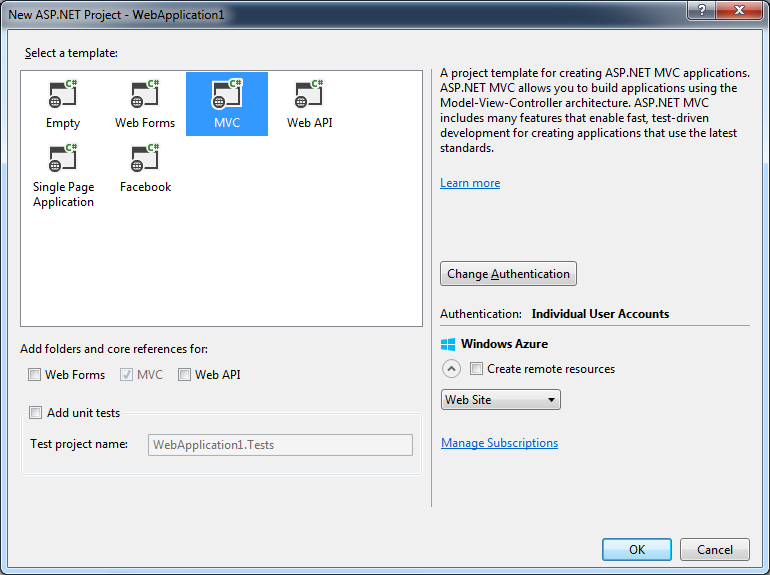Close the New ASP.NET Project dialog
The image size is (770, 575).
pos(741,9)
